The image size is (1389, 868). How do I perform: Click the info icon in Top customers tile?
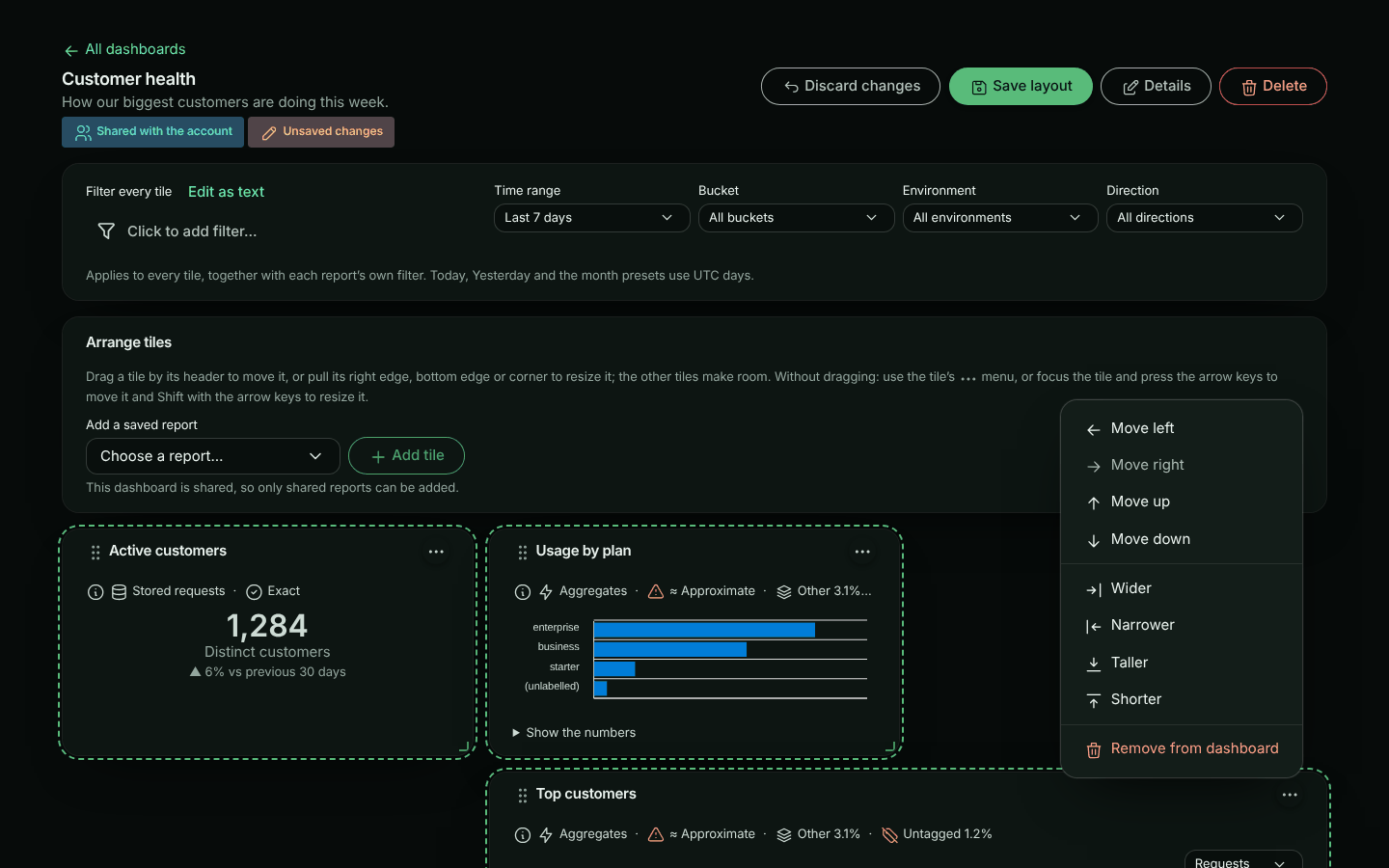[x=523, y=835]
